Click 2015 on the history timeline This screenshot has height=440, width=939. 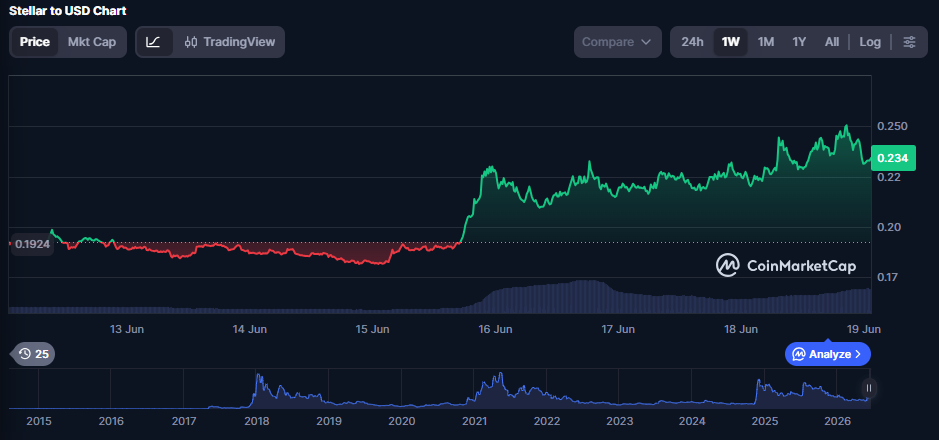(x=39, y=421)
